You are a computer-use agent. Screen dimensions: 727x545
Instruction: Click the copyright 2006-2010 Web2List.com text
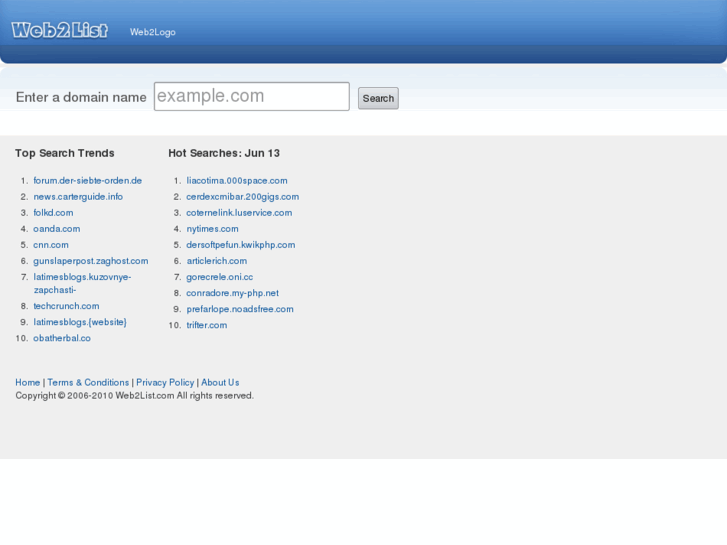pyautogui.click(x=134, y=396)
